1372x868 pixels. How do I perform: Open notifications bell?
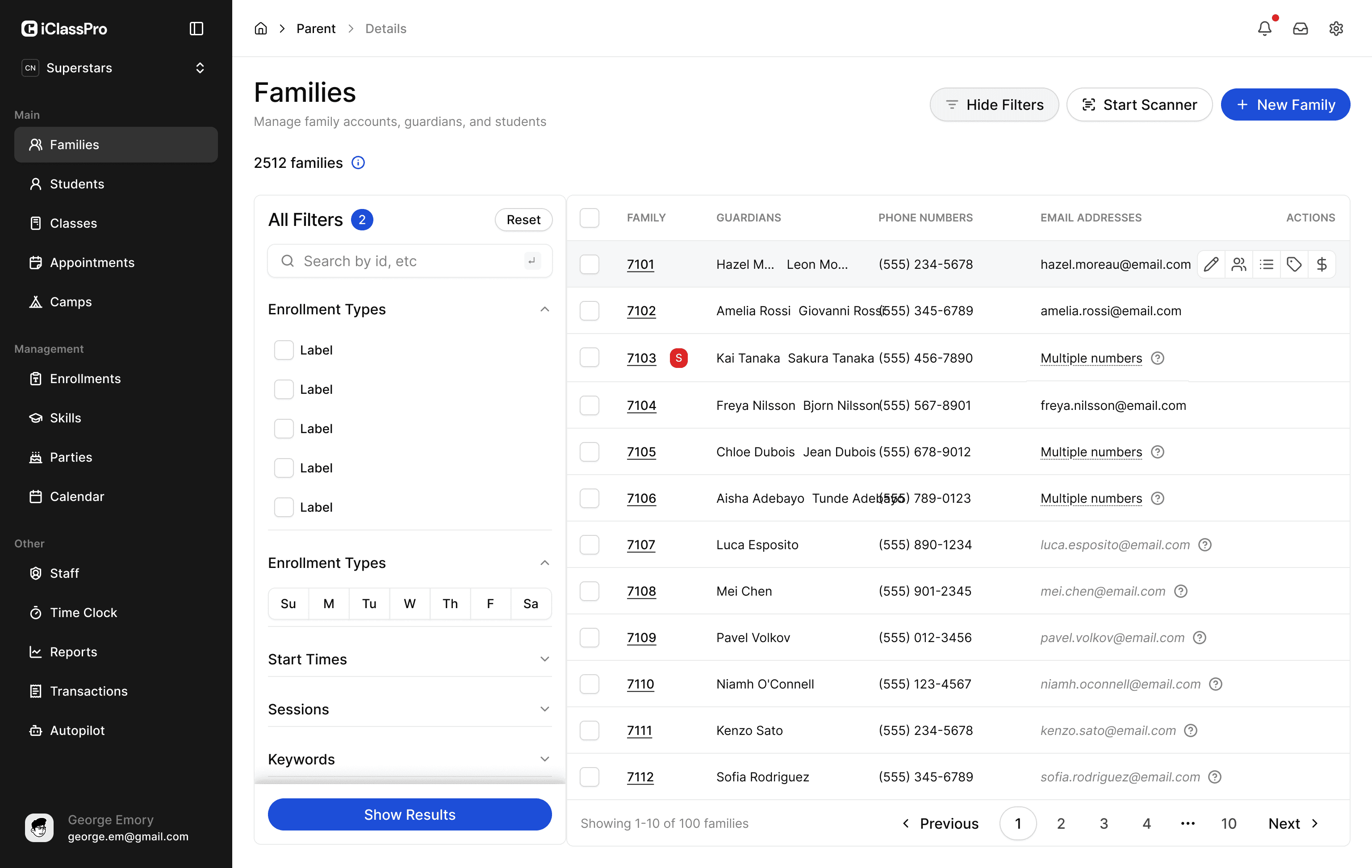[1264, 29]
